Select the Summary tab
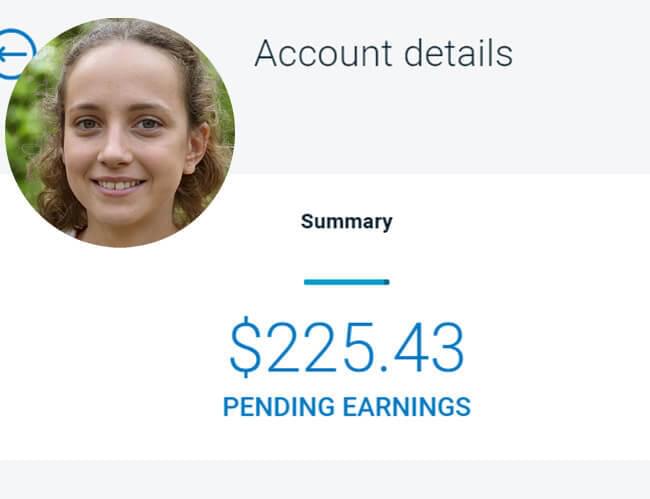This screenshot has width=650, height=499. click(x=347, y=222)
